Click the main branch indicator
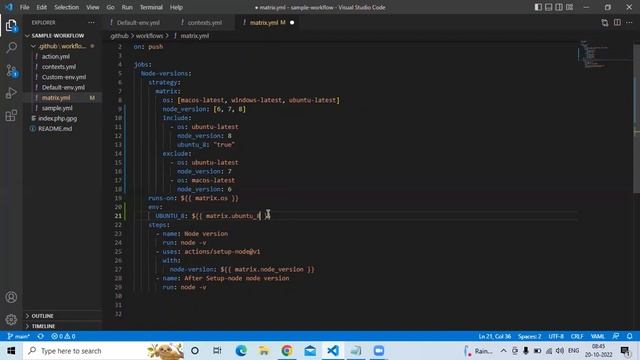Image resolution: width=640 pixels, height=360 pixels. [x=19, y=336]
